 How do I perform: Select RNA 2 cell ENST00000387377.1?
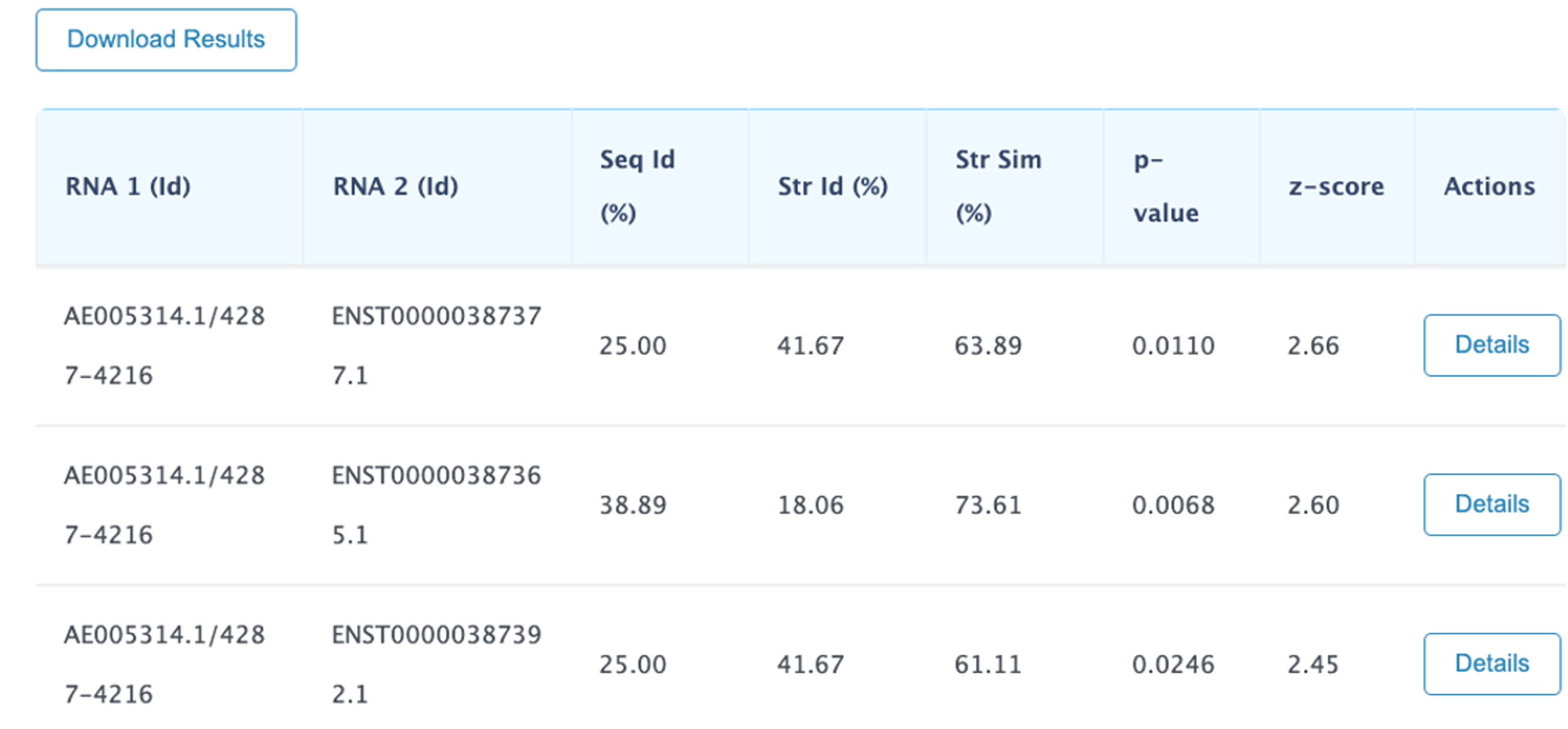point(436,345)
